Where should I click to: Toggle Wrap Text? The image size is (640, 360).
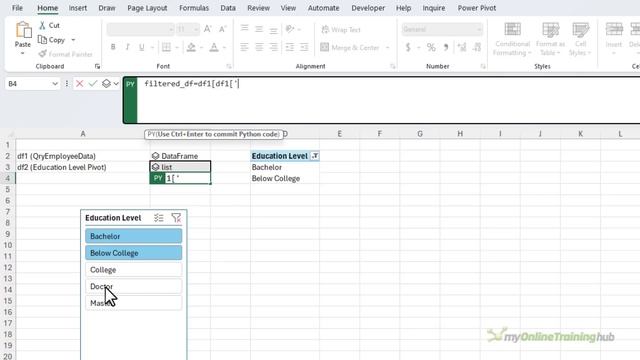pyautogui.click(x=341, y=29)
